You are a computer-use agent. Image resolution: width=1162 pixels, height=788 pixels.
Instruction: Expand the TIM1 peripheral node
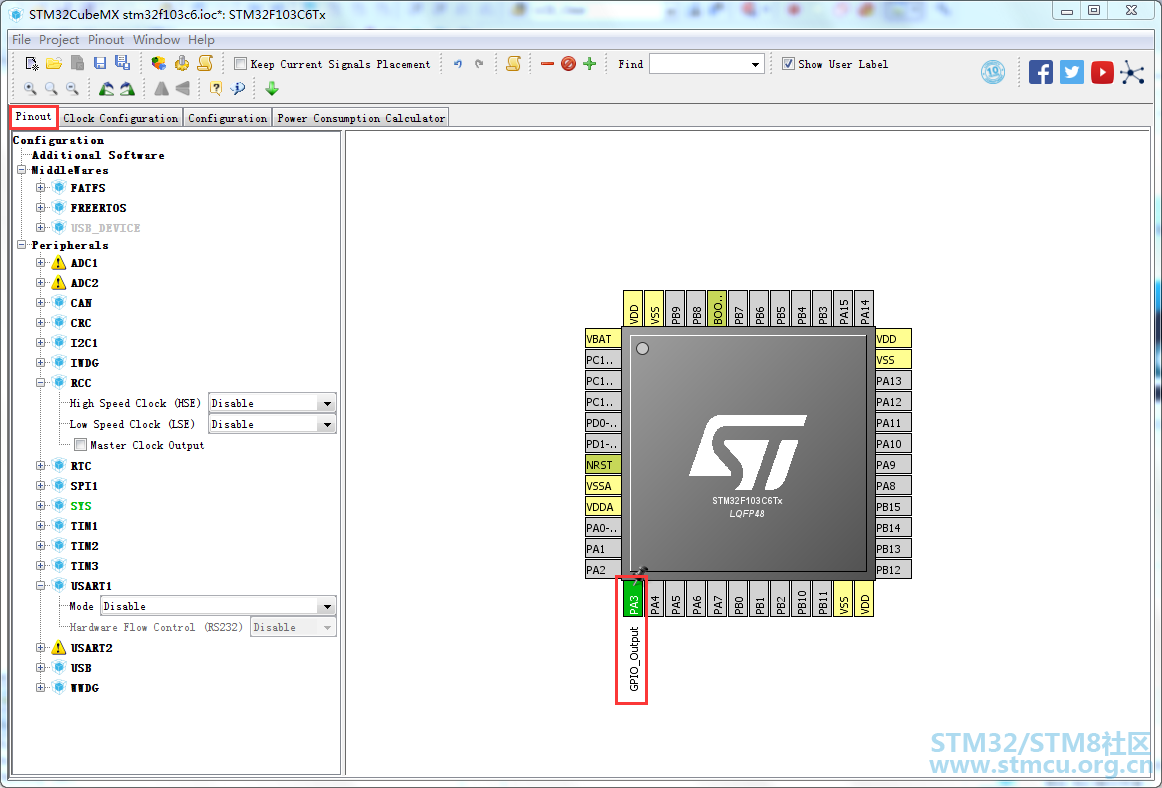click(41, 526)
